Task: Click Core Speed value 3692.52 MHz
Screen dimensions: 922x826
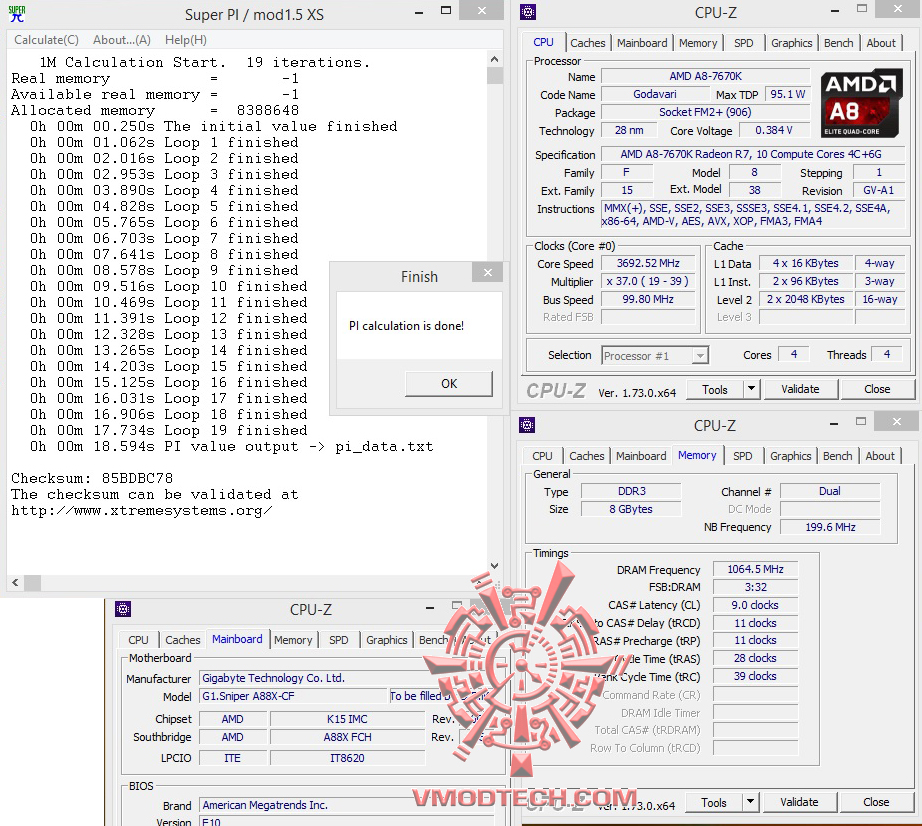Action: click(x=647, y=263)
